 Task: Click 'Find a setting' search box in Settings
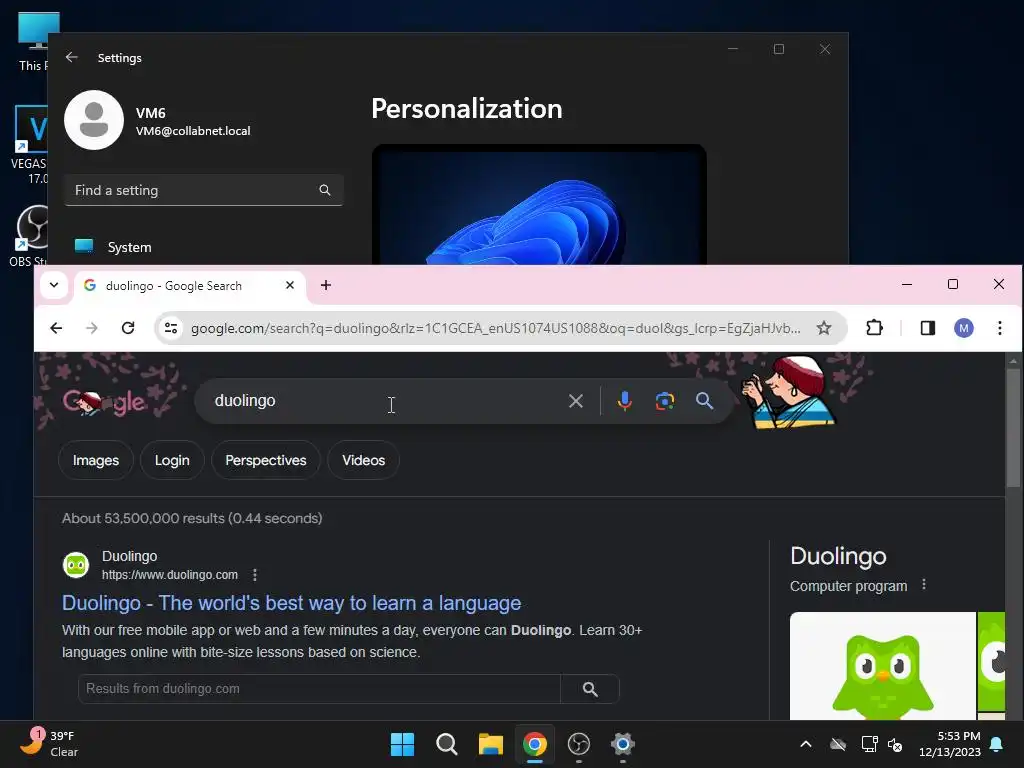(x=204, y=190)
